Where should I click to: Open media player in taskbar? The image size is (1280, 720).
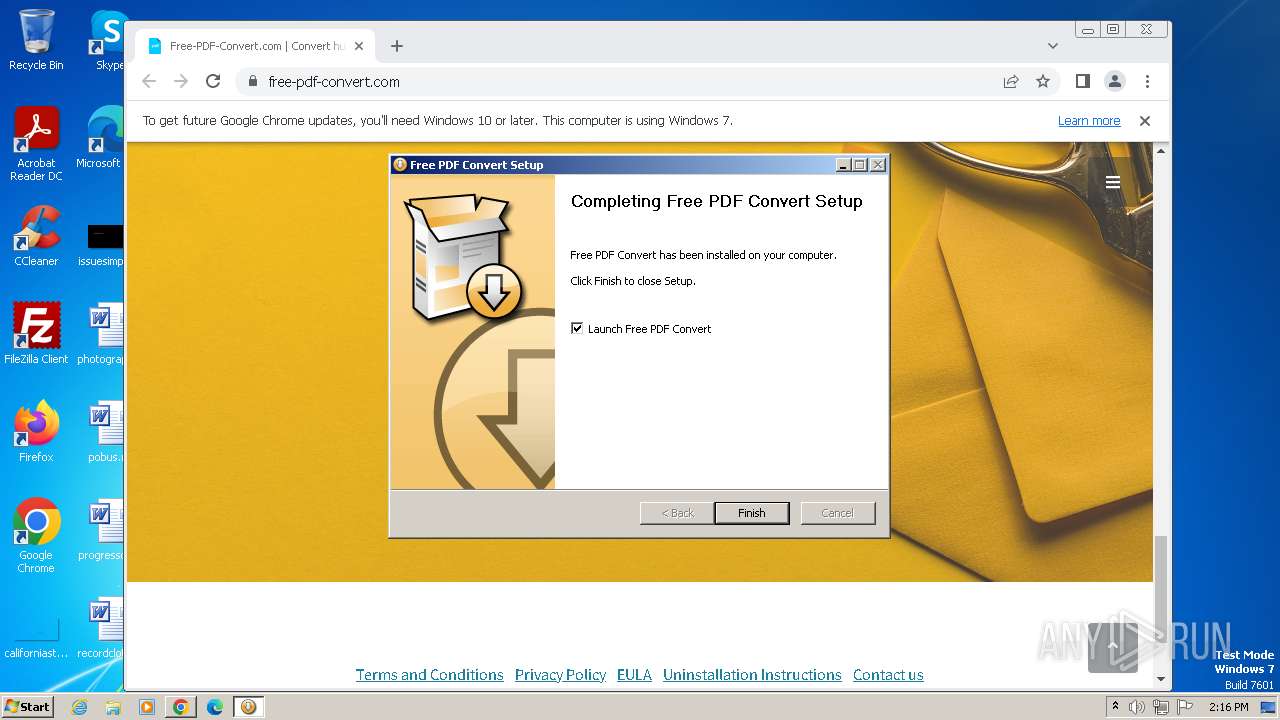147,707
